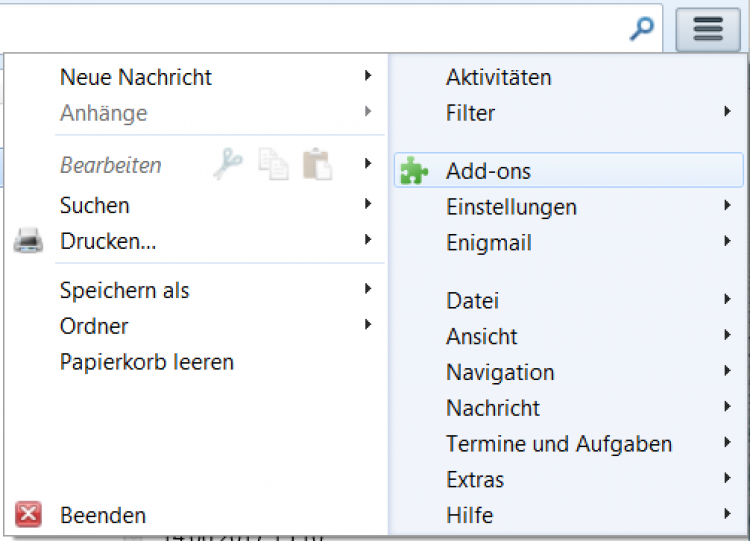
Task: Click the red X Beenden icon
Action: [x=29, y=515]
